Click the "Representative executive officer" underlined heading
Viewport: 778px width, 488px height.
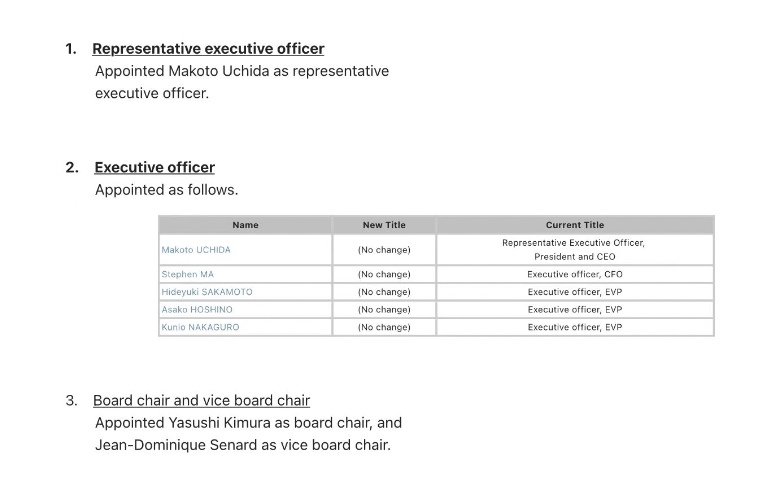[x=208, y=49]
